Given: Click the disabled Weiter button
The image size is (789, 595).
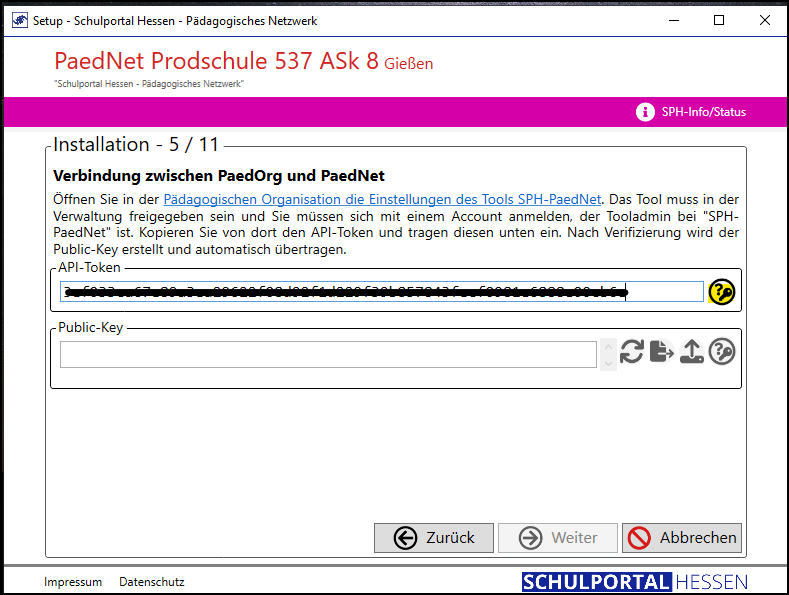Looking at the screenshot, I should (x=558, y=538).
